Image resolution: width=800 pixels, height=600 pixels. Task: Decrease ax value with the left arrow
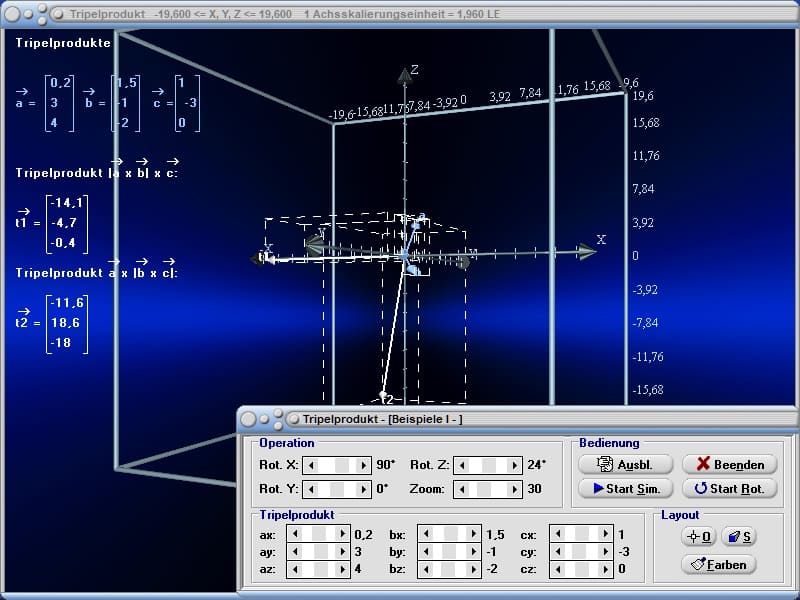coord(295,534)
